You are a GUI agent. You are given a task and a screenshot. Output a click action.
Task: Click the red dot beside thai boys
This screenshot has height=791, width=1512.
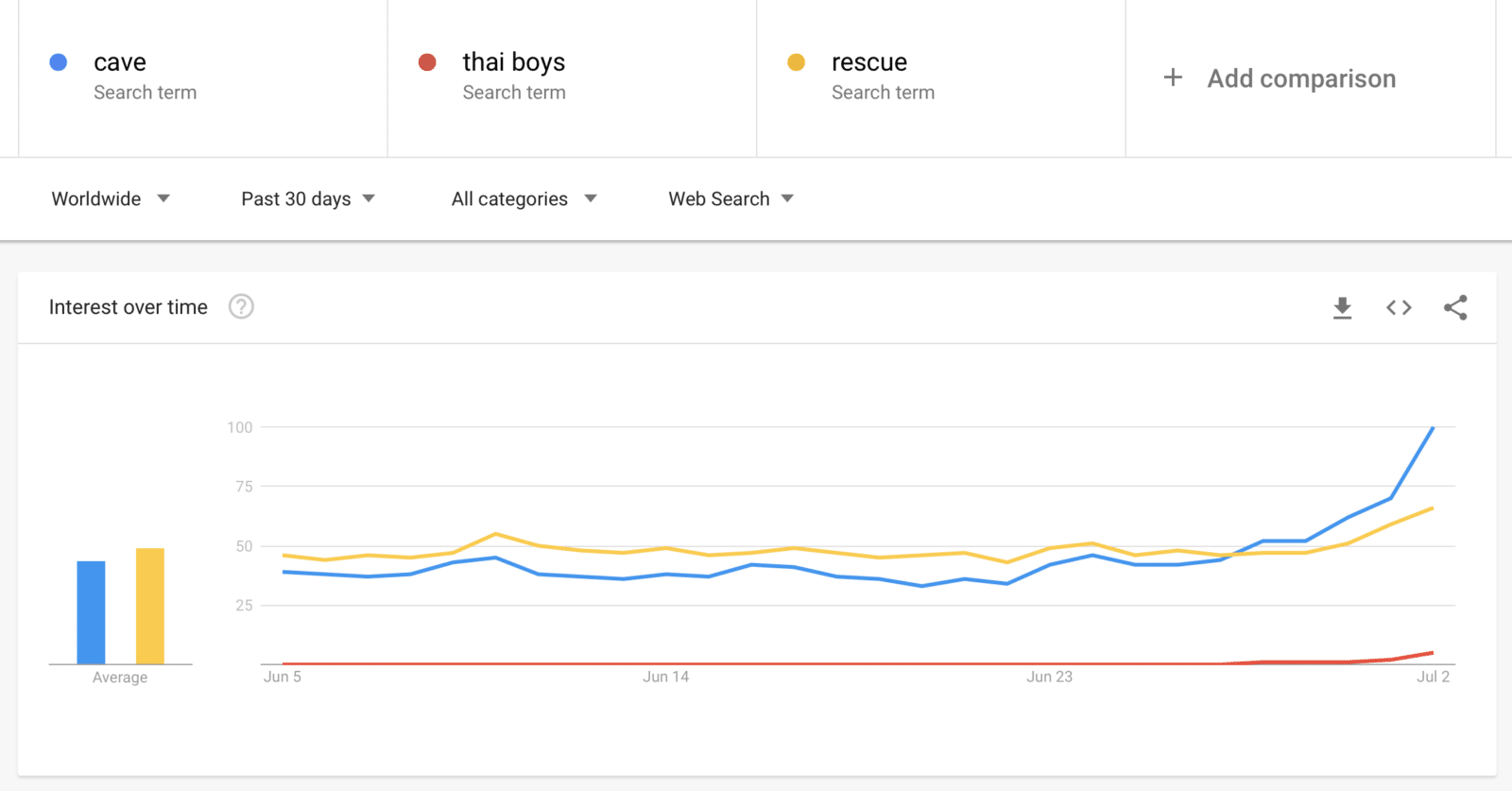[427, 62]
